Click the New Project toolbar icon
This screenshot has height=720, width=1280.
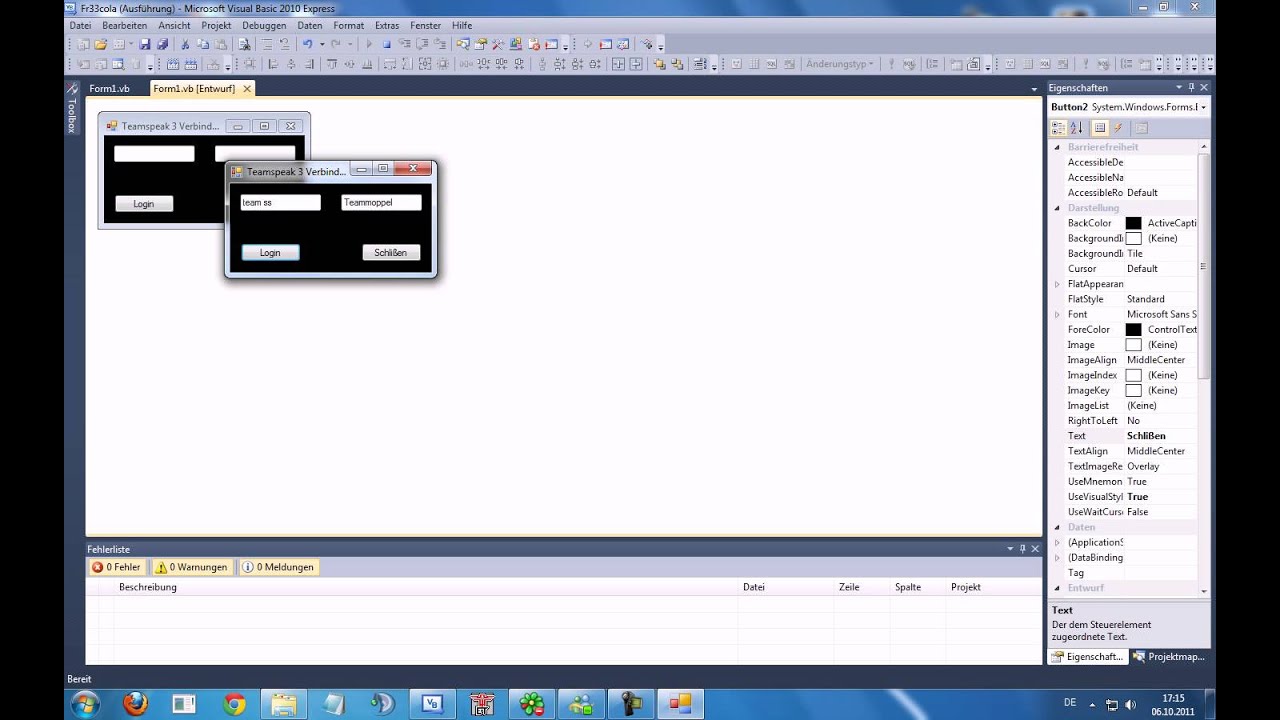tap(84, 44)
